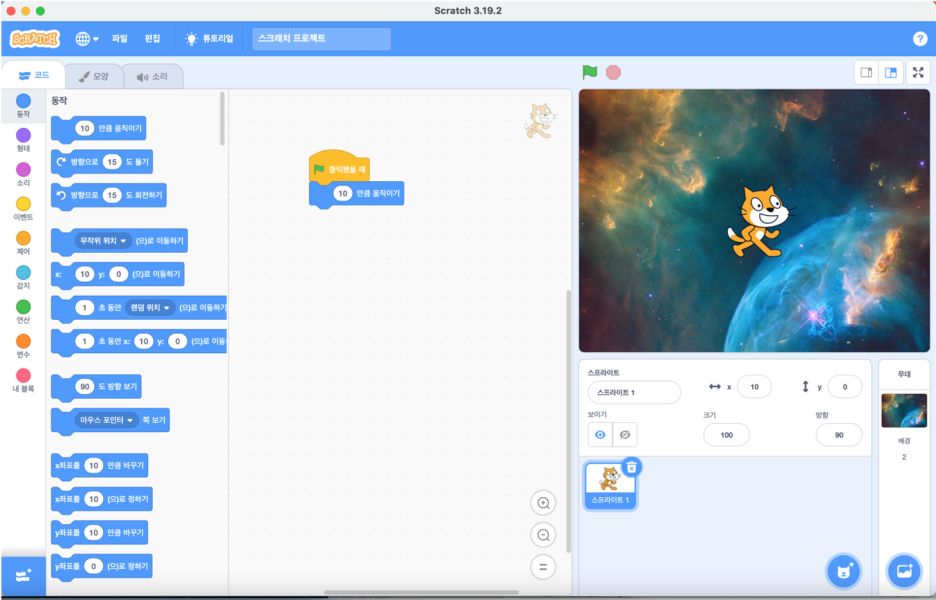Click the 크기 size field

[726, 435]
